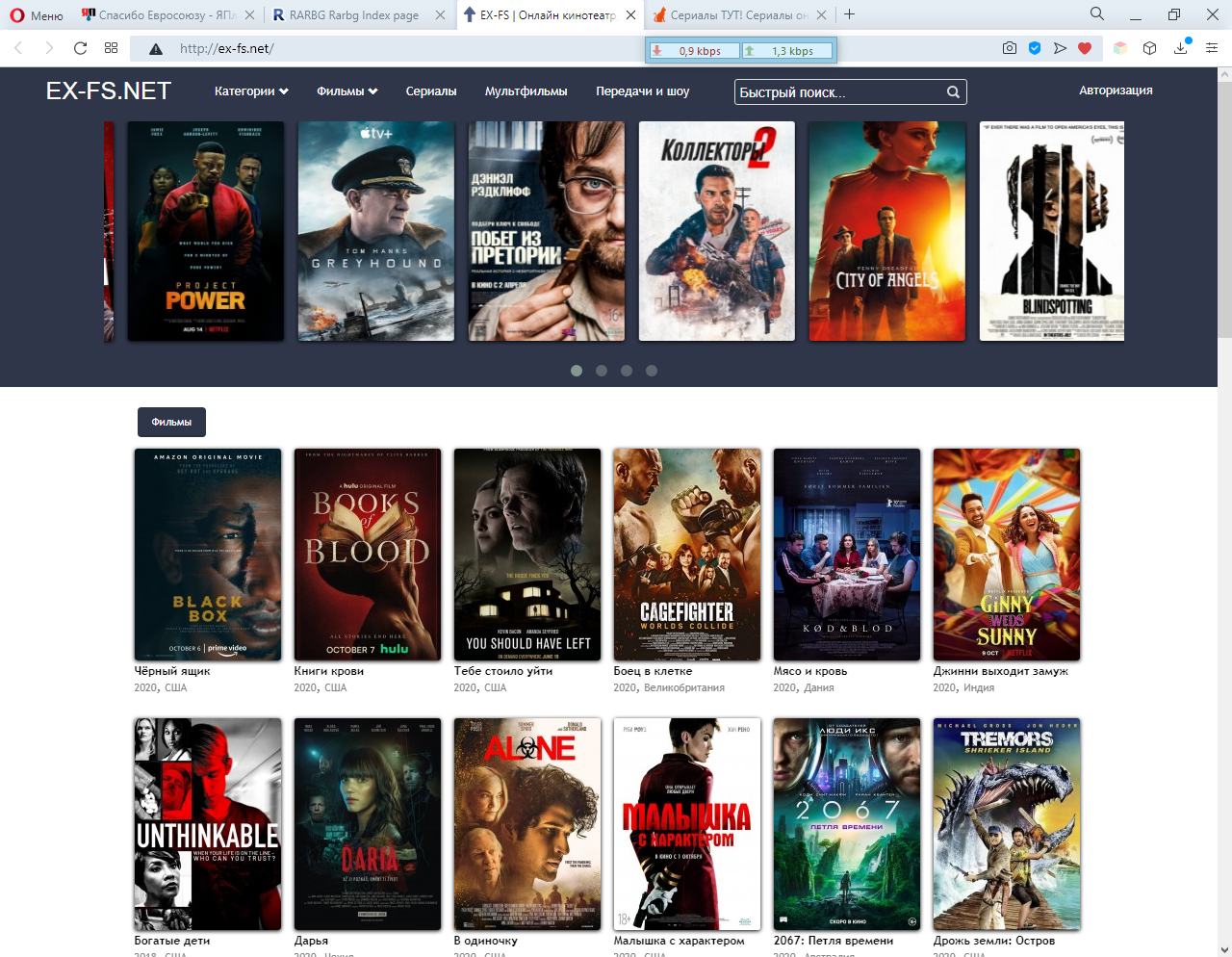Open the Чёрный ящик title link
Screen dimensions: 1232x957
point(172,671)
